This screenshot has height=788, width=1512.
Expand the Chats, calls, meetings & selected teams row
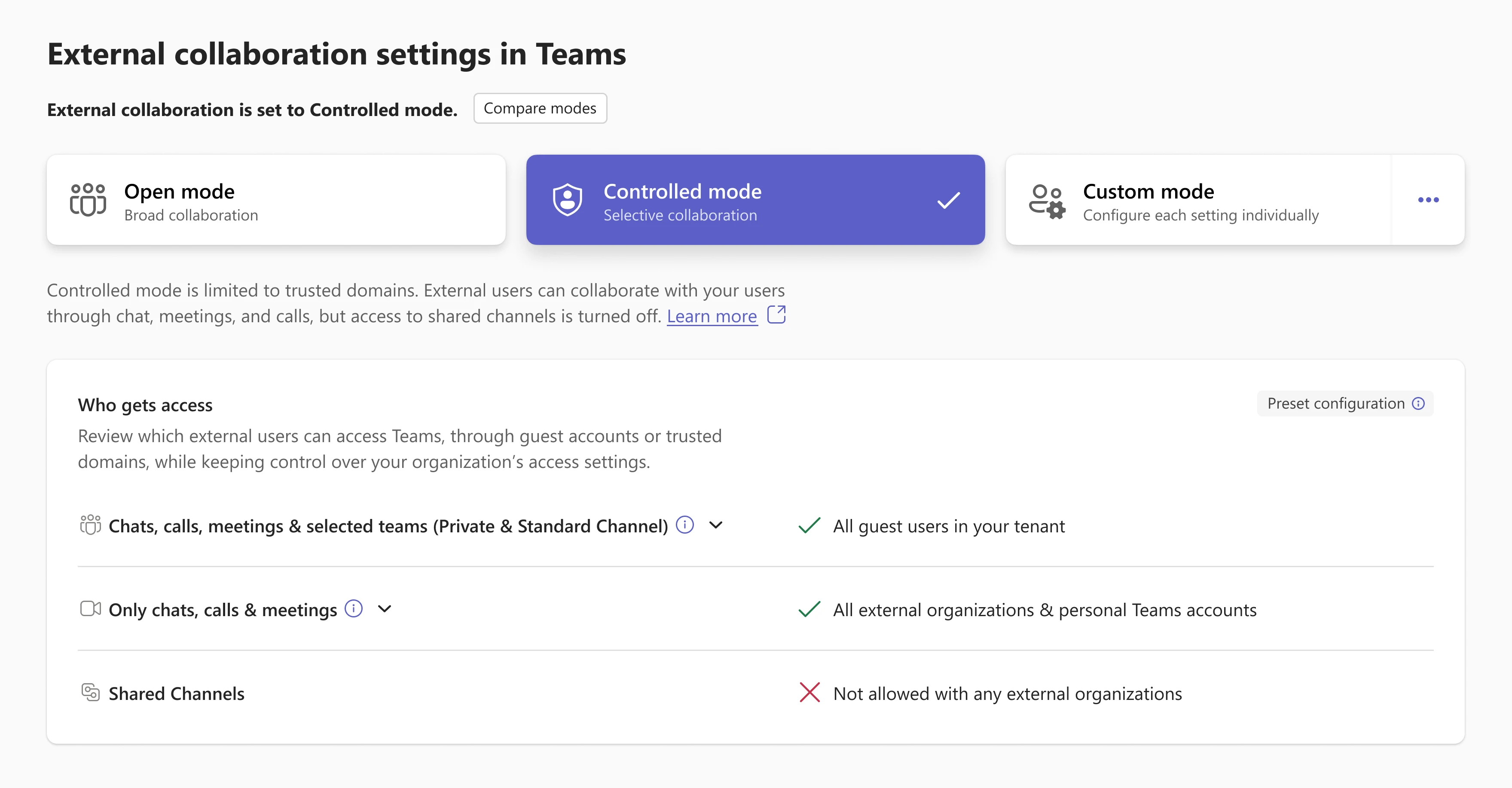click(x=716, y=525)
